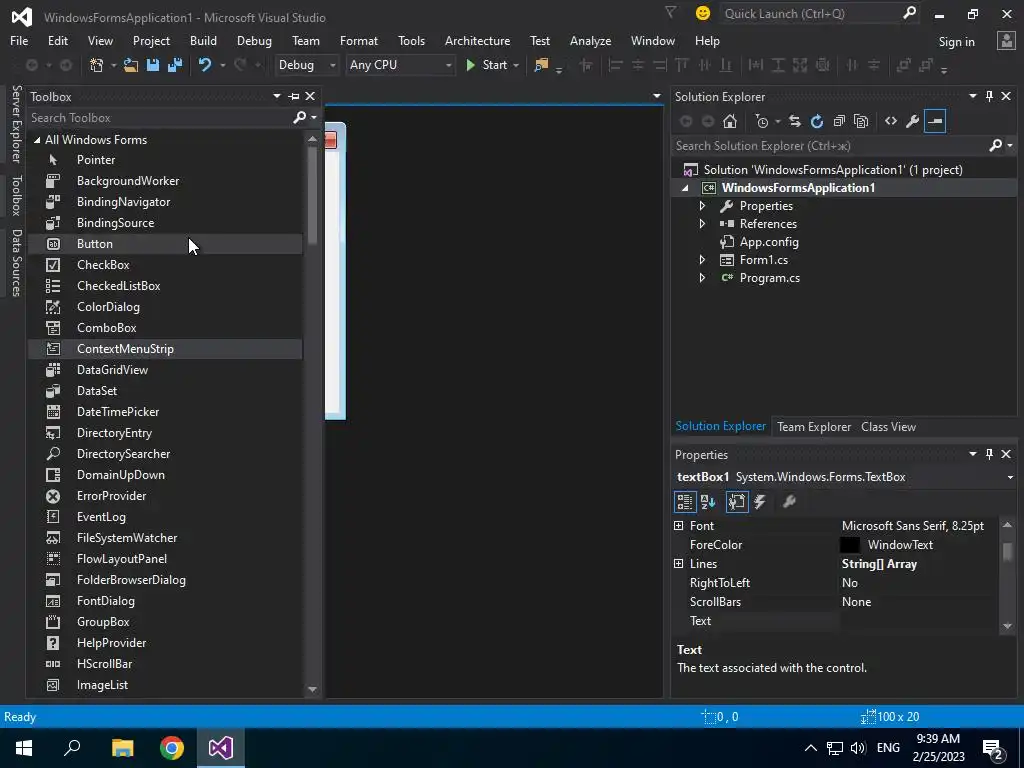This screenshot has height=768, width=1024.
Task: Click the New Project toolbar icon
Action: point(97,65)
